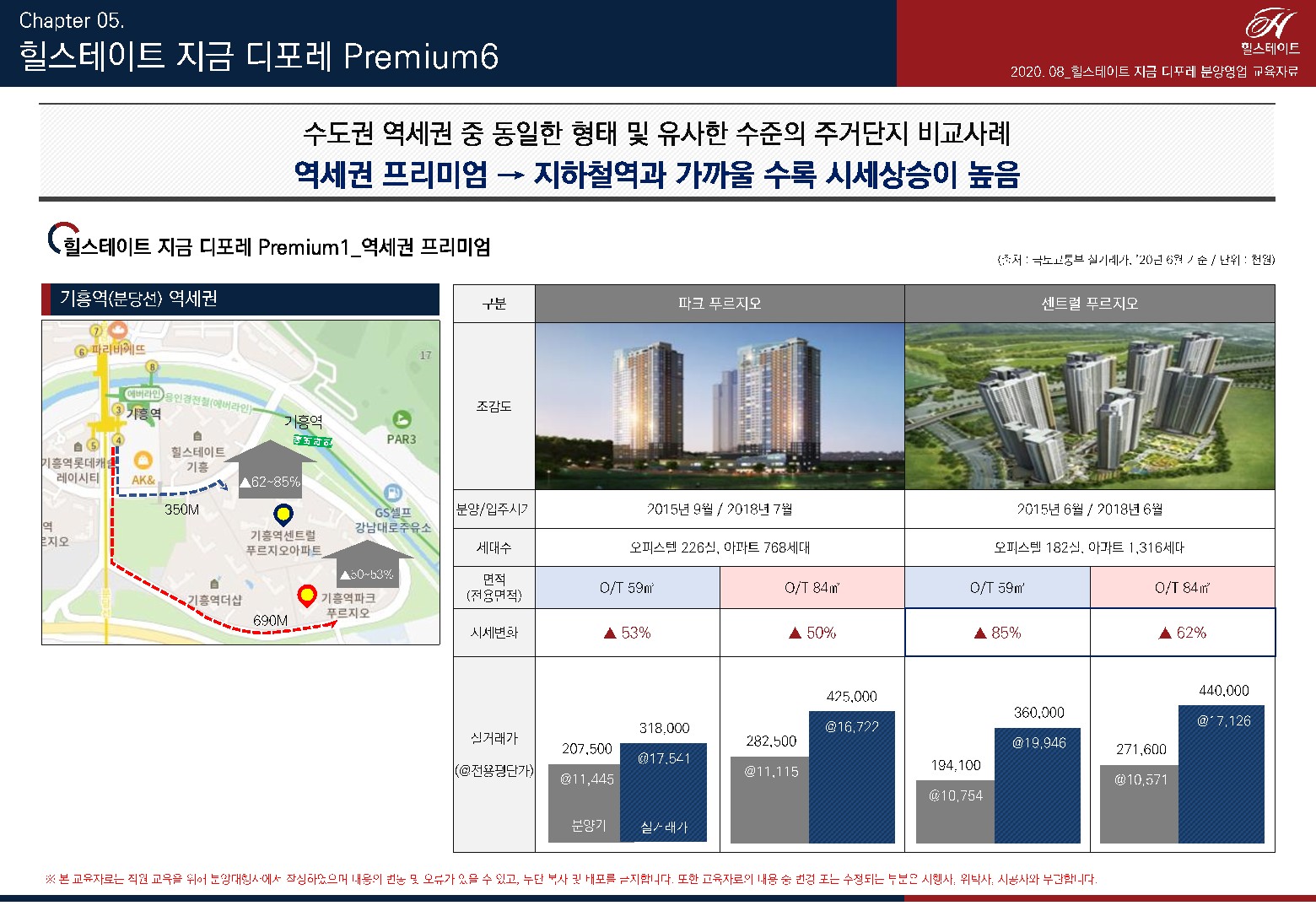The height and width of the screenshot is (911, 1316).
Task: Click the gray bar labeled @11,115
Action: 770,800
